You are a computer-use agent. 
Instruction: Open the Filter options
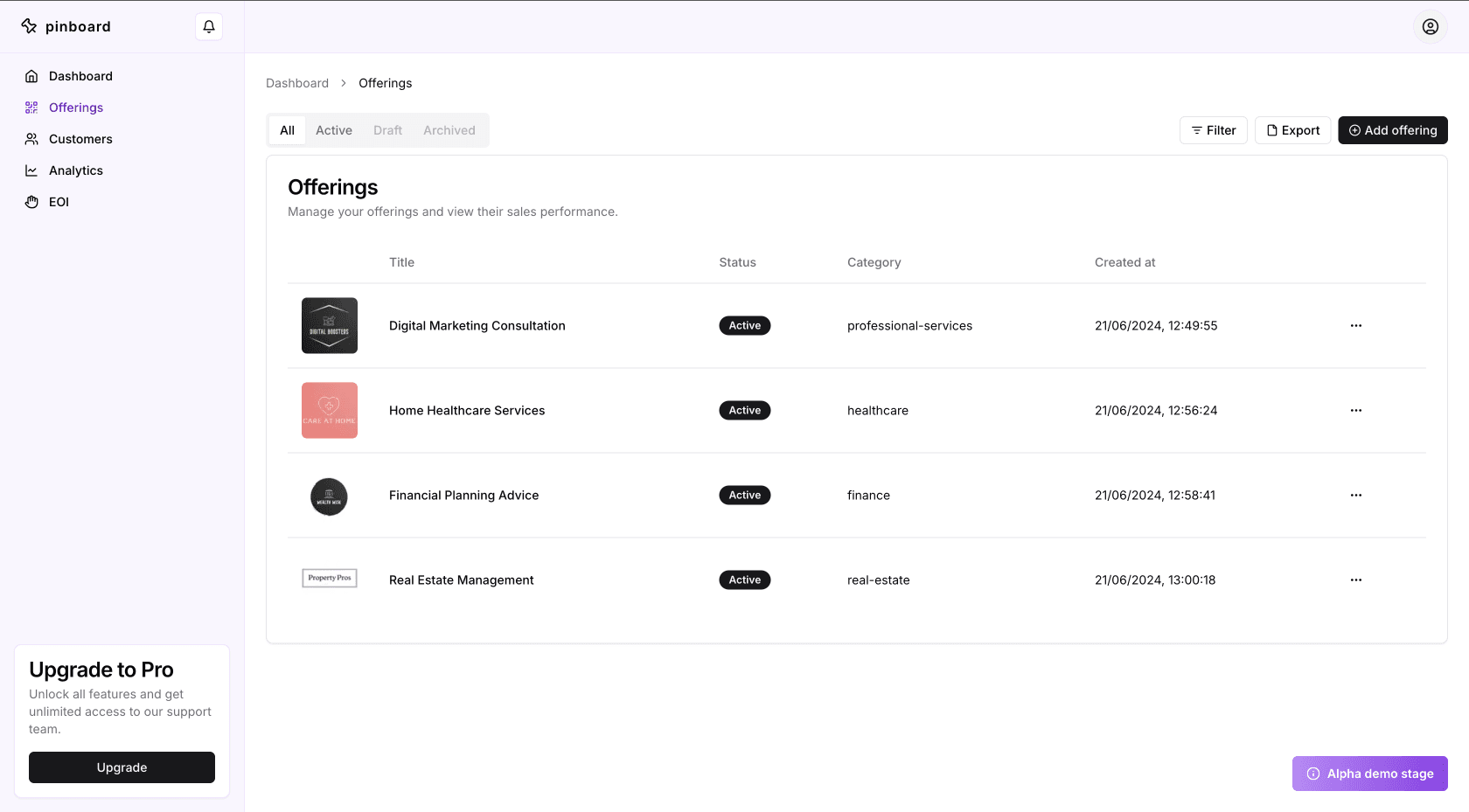coord(1213,130)
